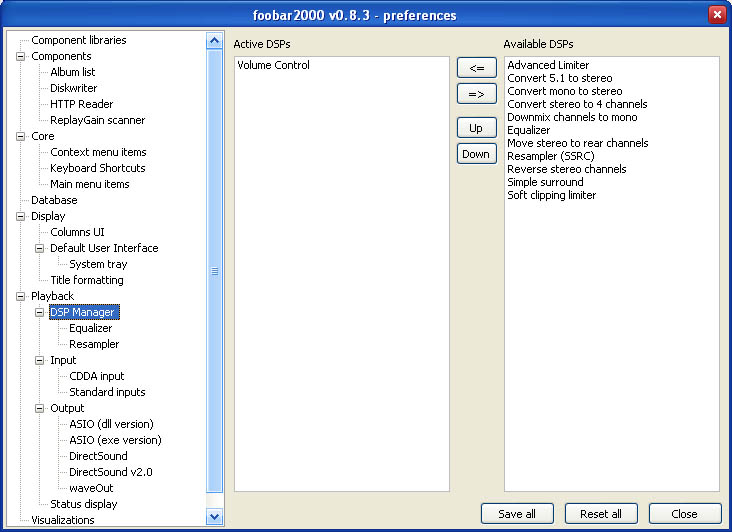Select Columns UI settings
The width and height of the screenshot is (732, 532).
pyautogui.click(x=77, y=232)
